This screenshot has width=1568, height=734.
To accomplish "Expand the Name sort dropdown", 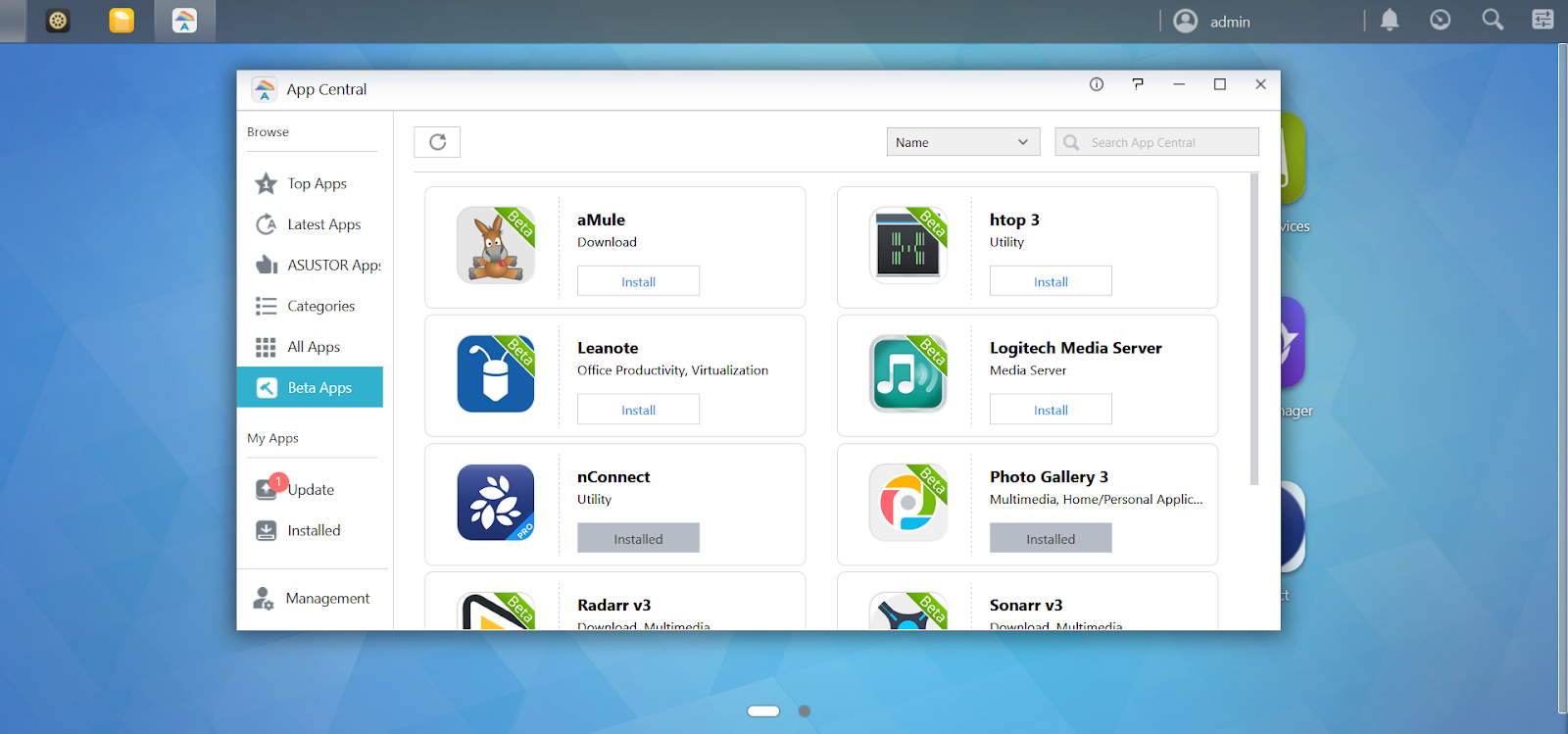I will 963,142.
